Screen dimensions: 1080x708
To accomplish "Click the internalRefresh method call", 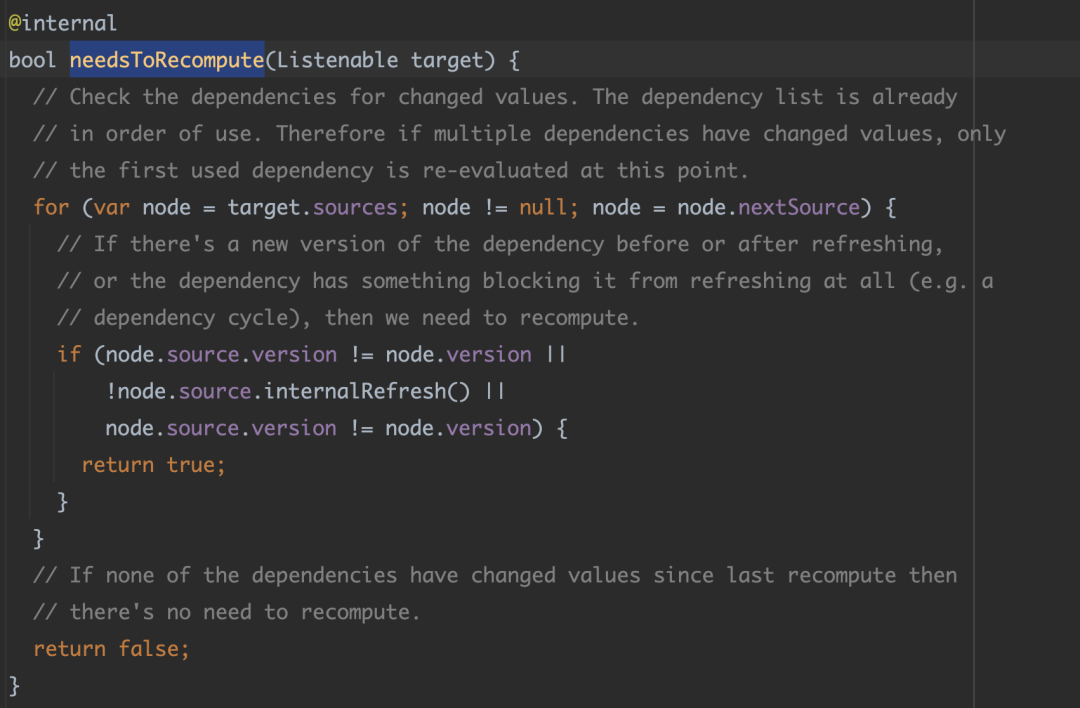I will click(x=355, y=391).
